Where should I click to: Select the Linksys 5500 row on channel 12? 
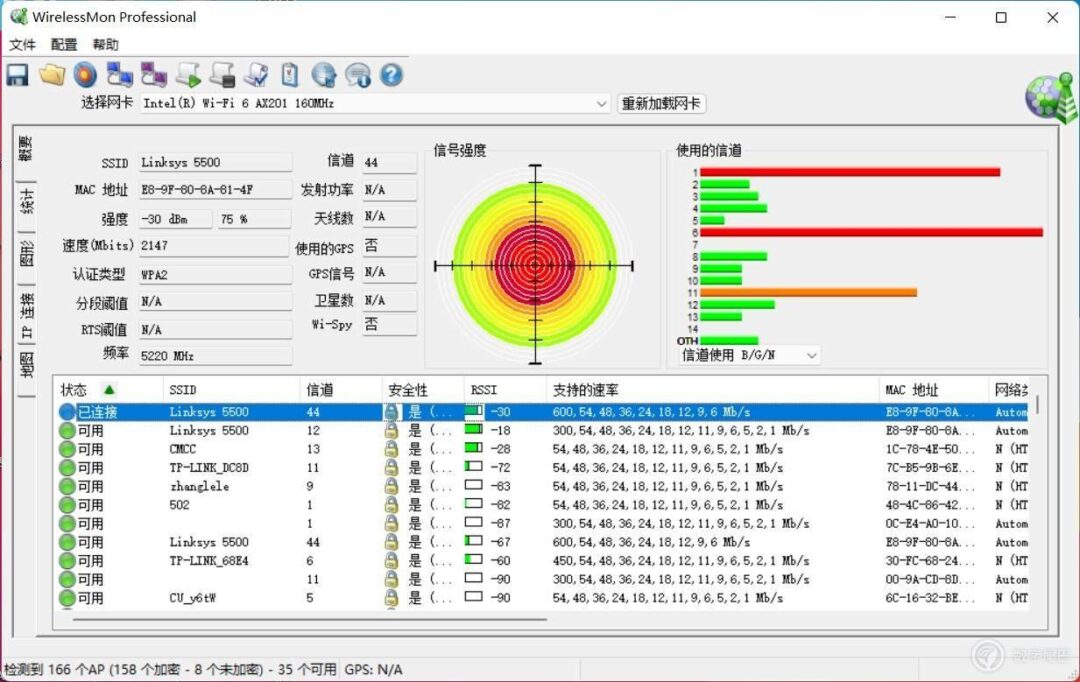[x=543, y=431]
